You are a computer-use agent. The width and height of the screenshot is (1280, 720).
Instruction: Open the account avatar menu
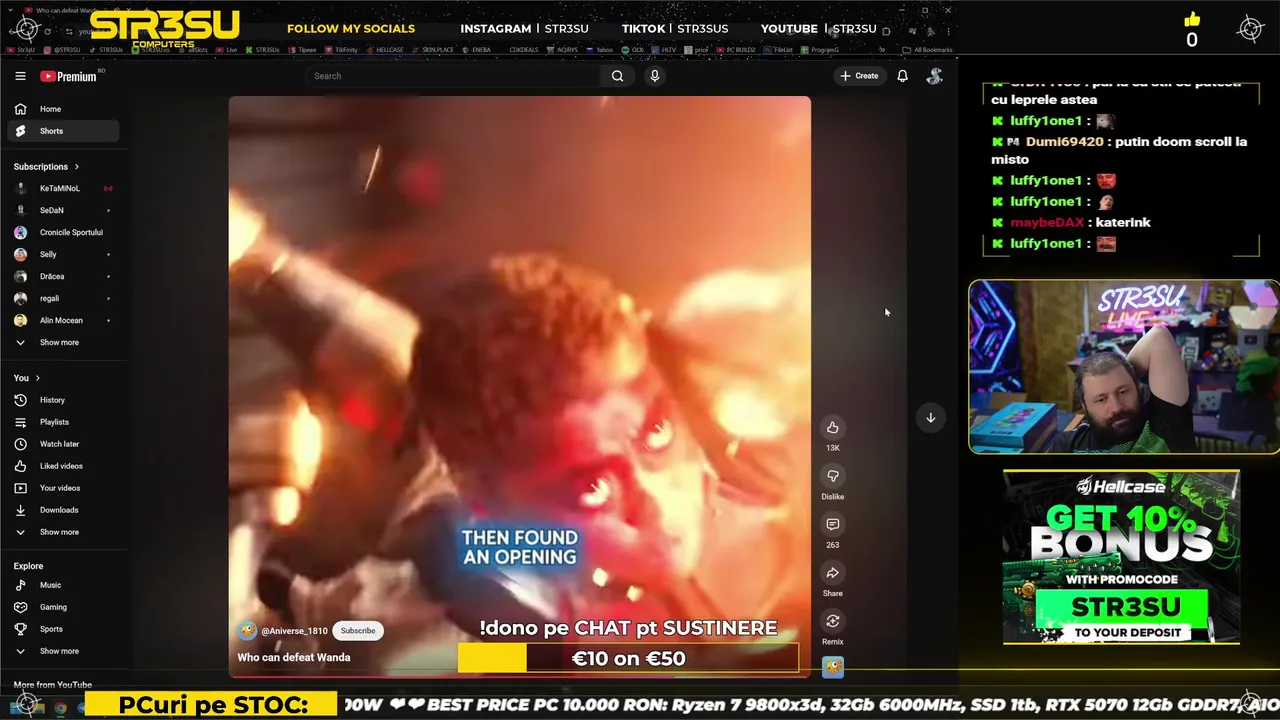click(934, 76)
